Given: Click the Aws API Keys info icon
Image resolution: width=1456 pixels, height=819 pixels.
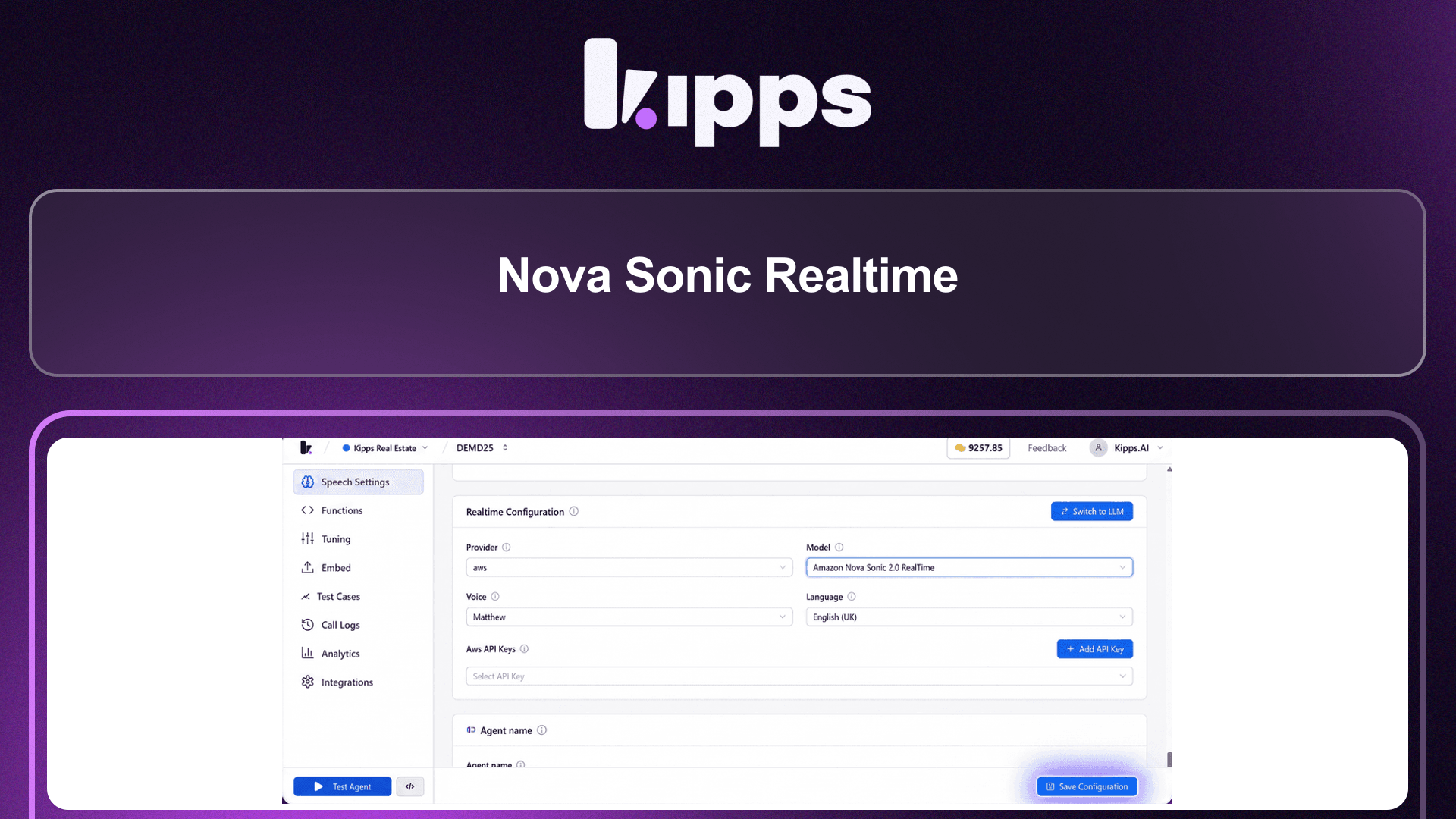Looking at the screenshot, I should tap(524, 649).
